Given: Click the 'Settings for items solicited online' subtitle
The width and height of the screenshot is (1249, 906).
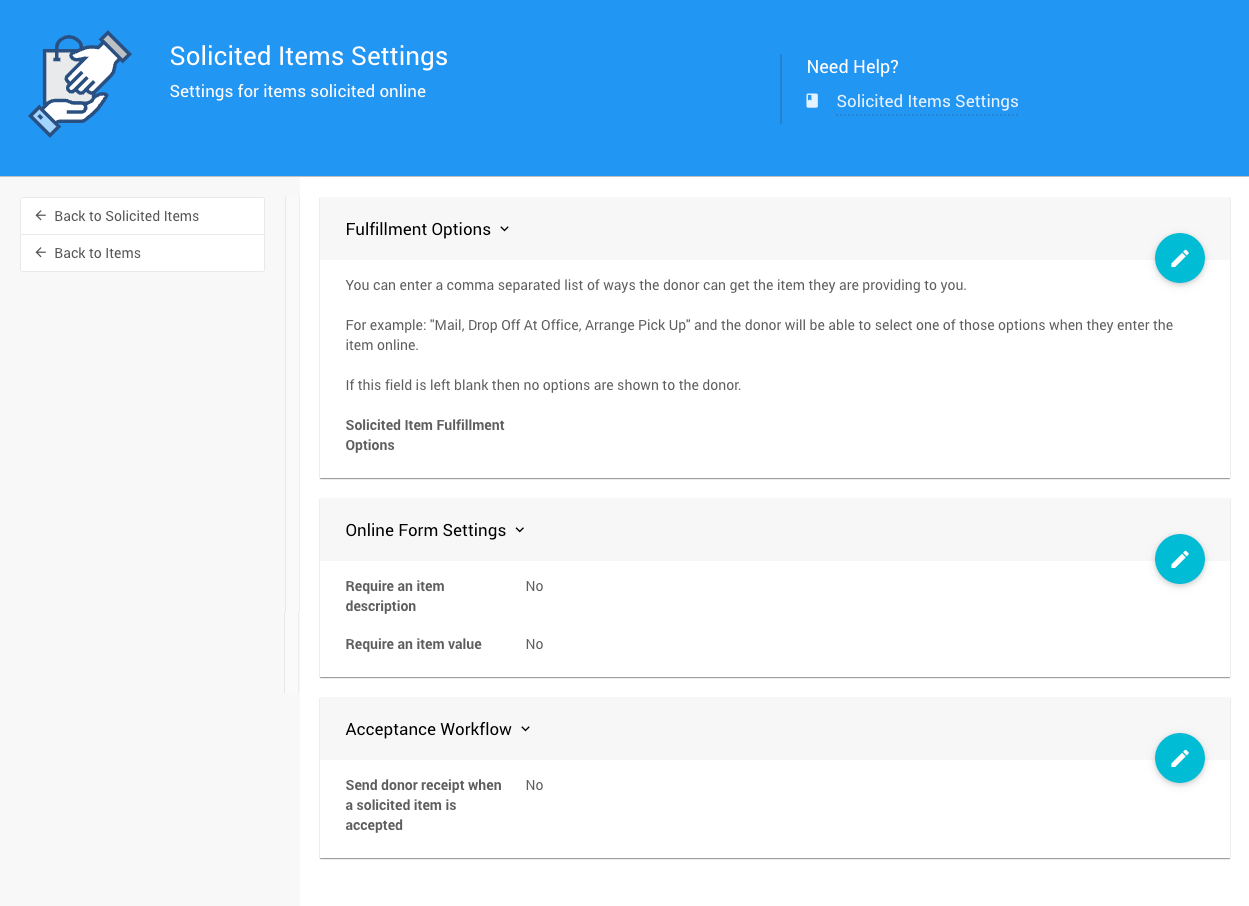Looking at the screenshot, I should tap(297, 91).
